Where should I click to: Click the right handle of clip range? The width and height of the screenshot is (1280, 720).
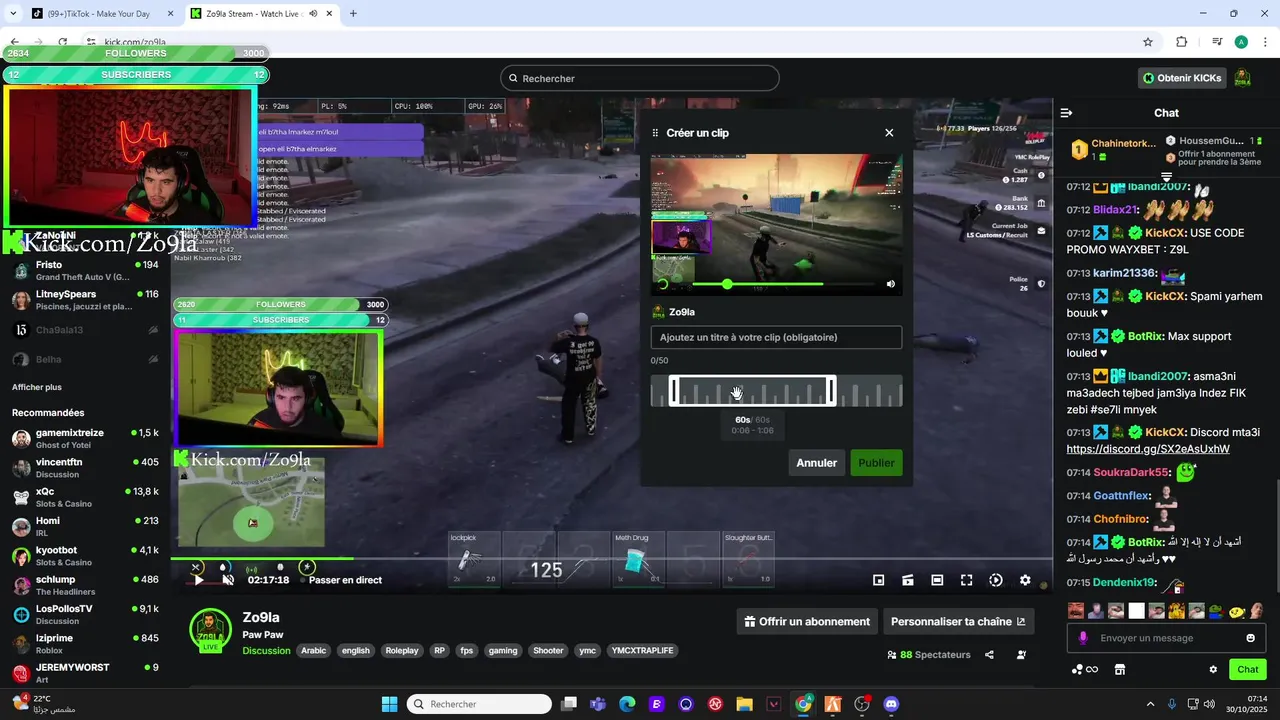tap(831, 391)
